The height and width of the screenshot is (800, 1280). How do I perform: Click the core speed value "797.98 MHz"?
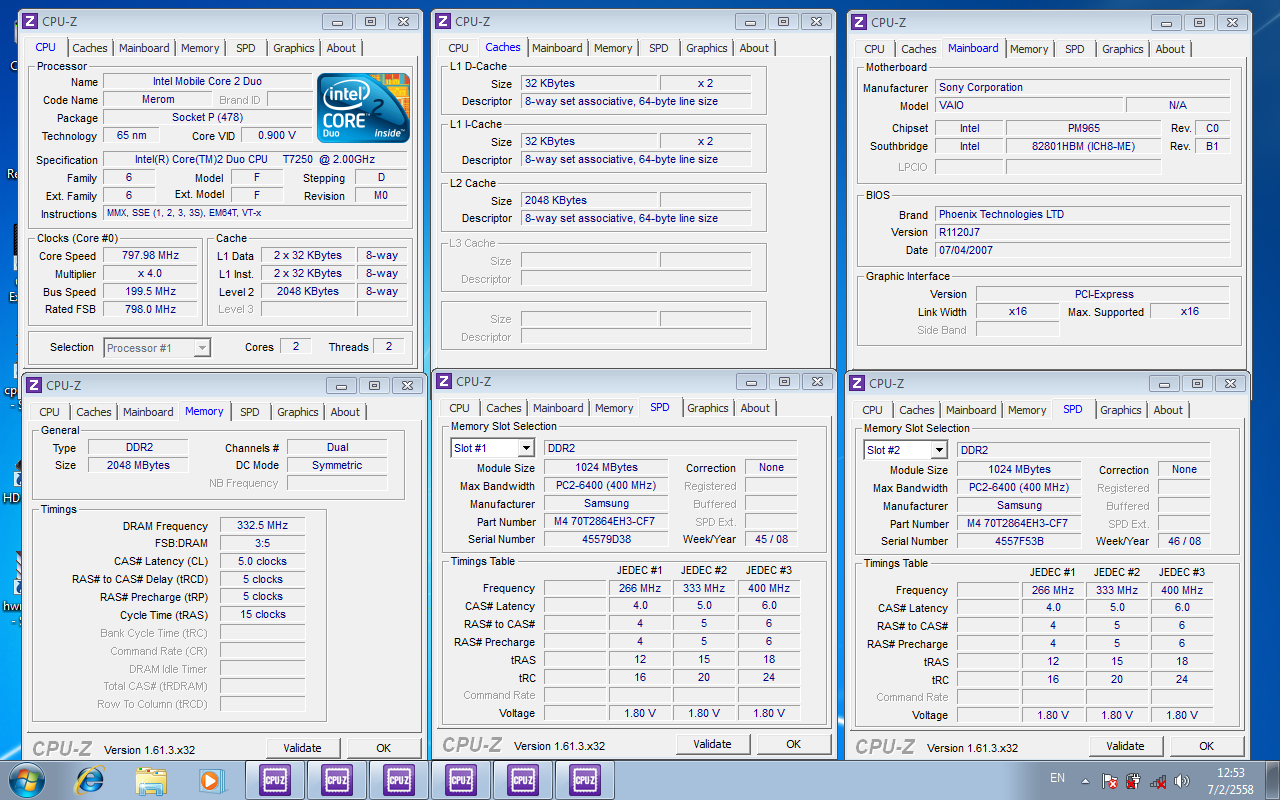pos(151,255)
